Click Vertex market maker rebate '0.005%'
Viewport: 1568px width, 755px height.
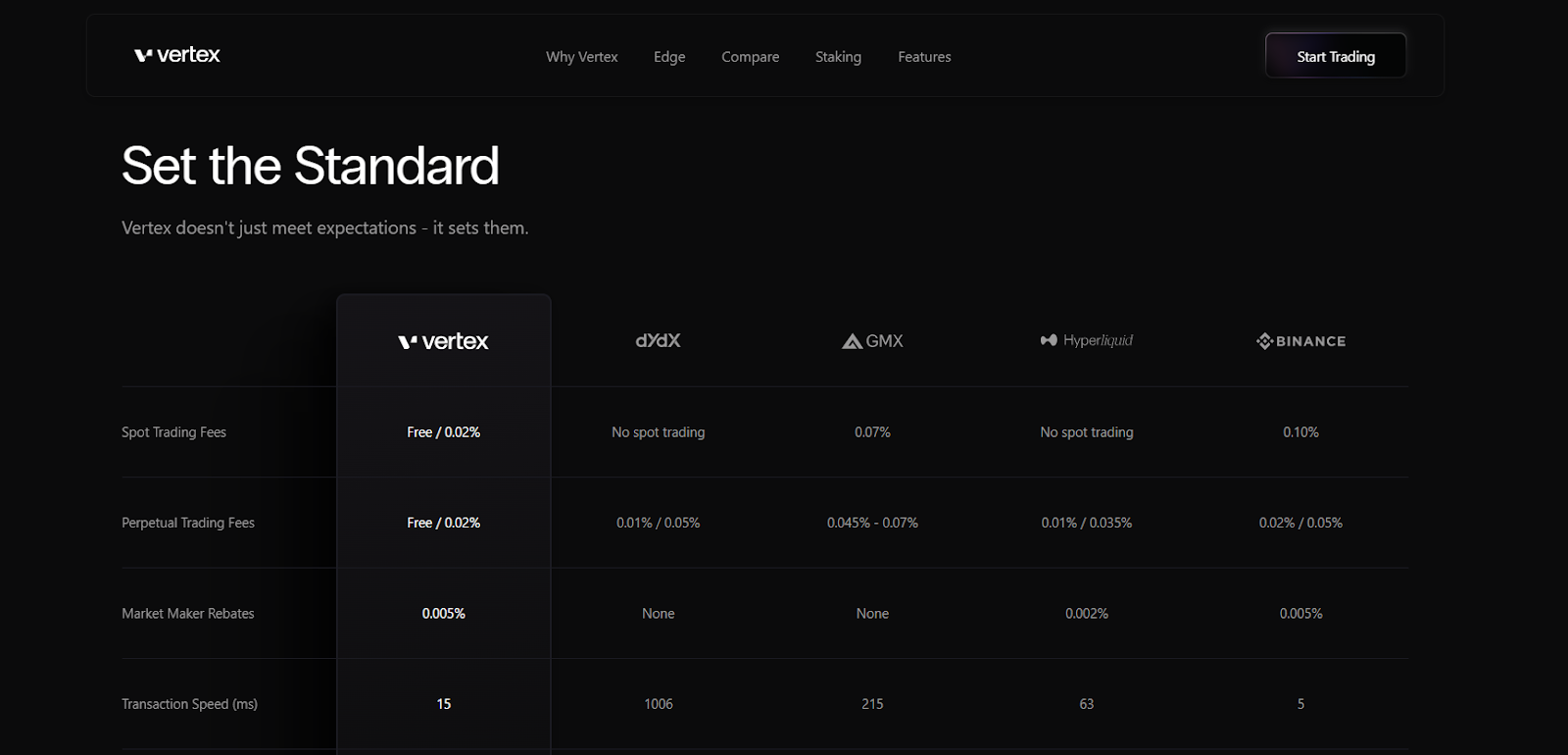tap(444, 614)
